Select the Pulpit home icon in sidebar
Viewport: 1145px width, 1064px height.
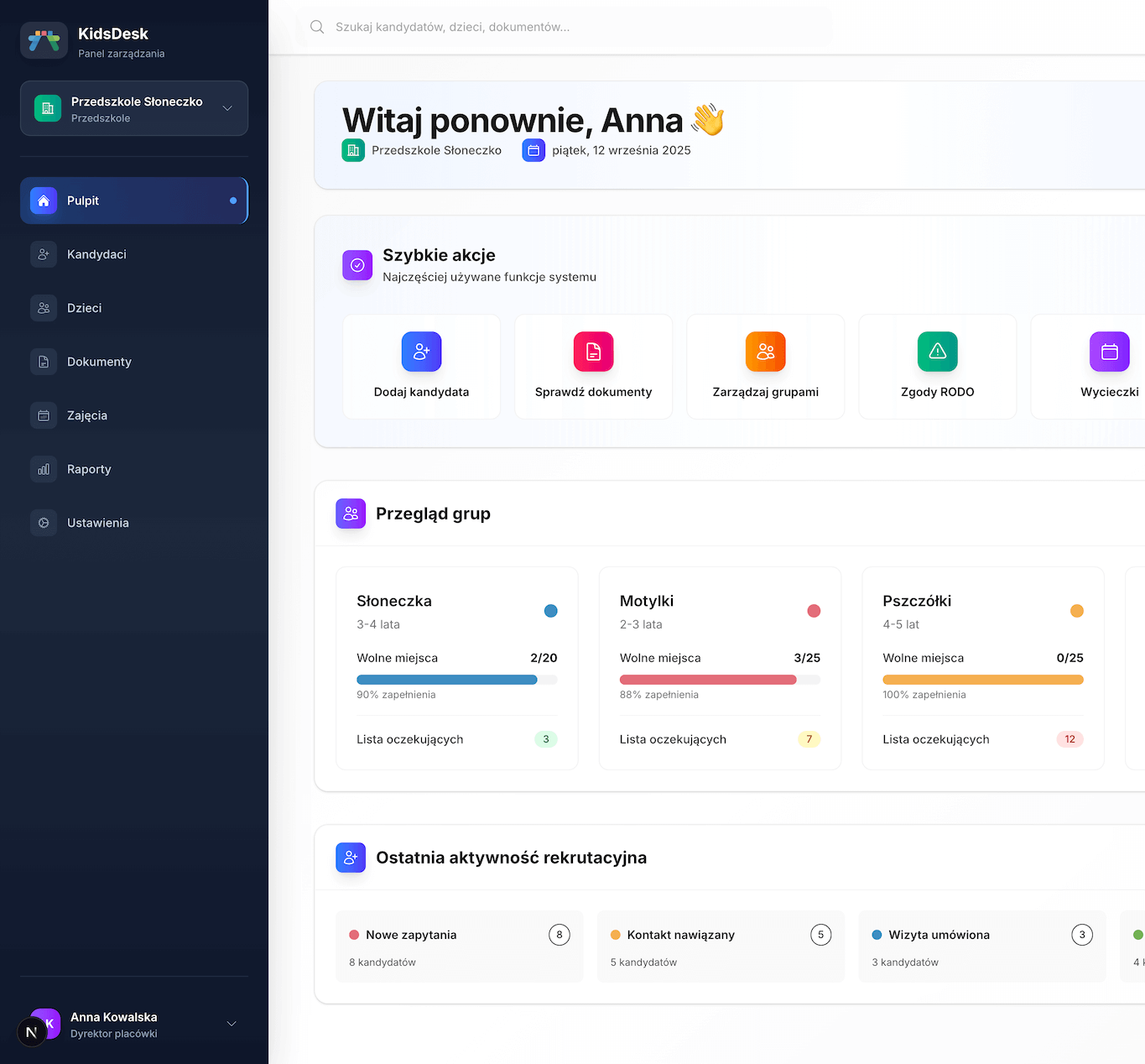tap(43, 201)
